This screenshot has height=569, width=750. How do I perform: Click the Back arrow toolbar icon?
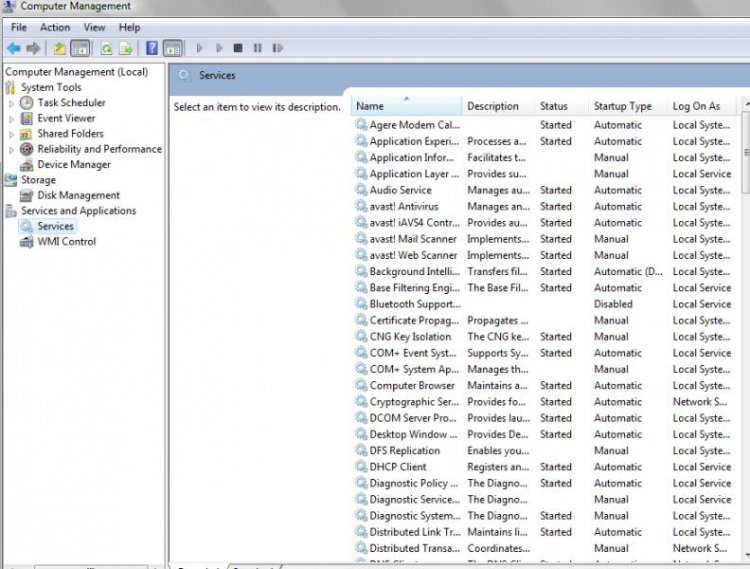13,48
